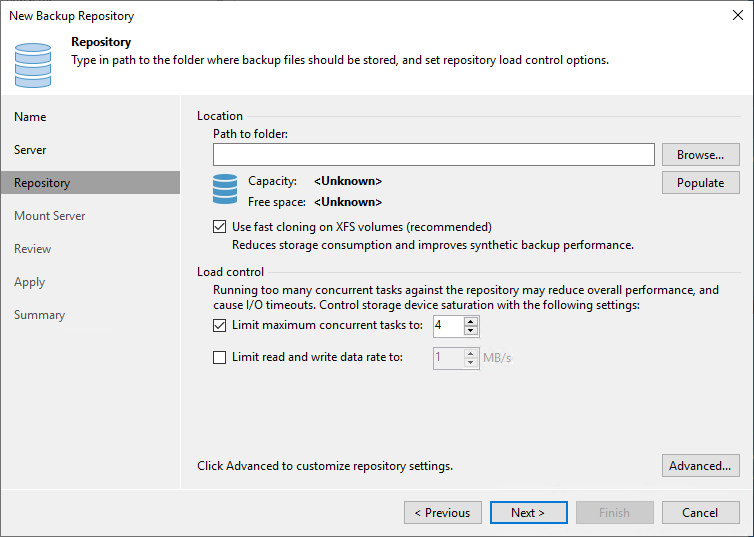754x537 pixels.
Task: Increase concurrent tasks with up arrow
Action: 471,320
